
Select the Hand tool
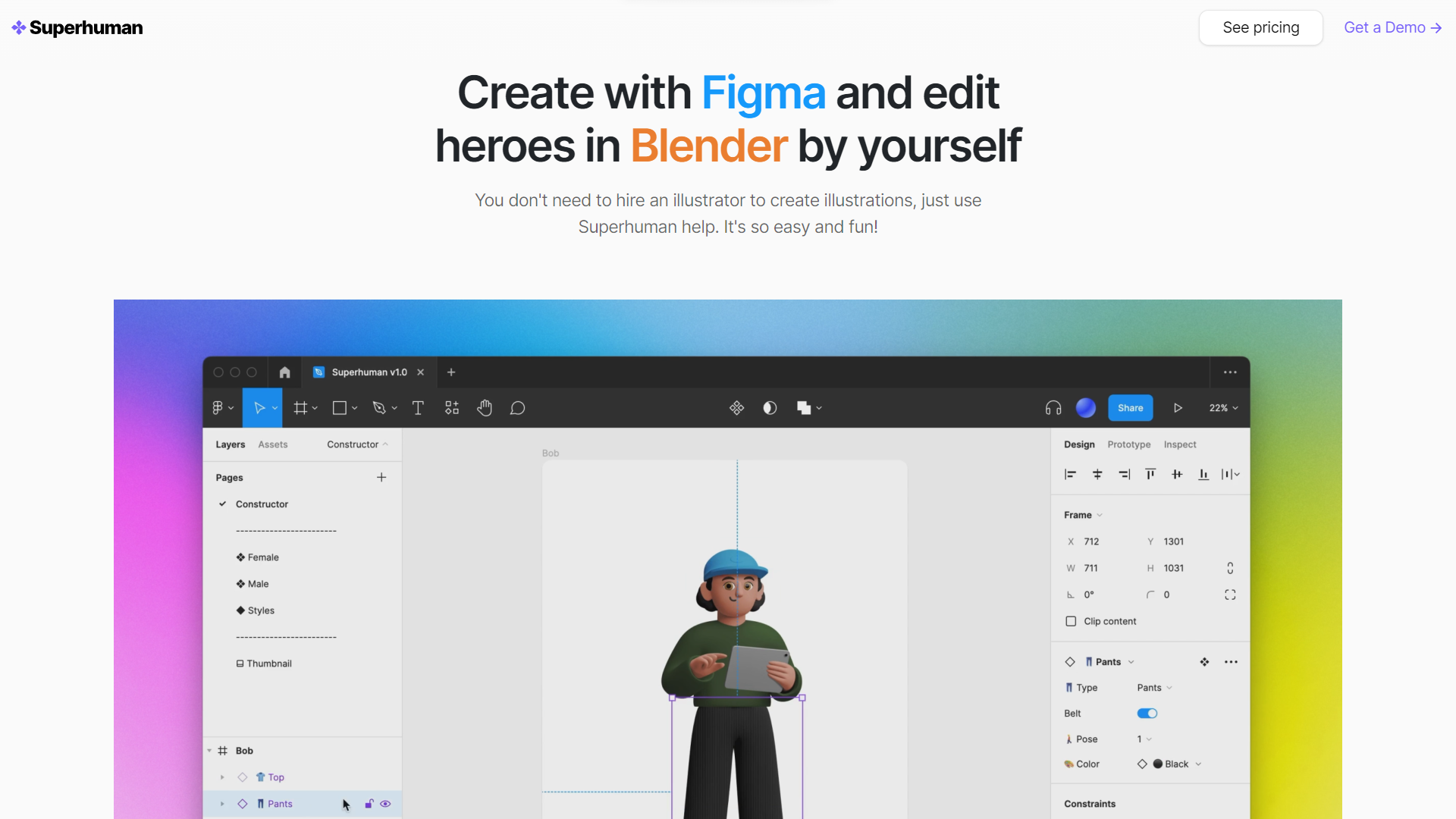(x=485, y=408)
